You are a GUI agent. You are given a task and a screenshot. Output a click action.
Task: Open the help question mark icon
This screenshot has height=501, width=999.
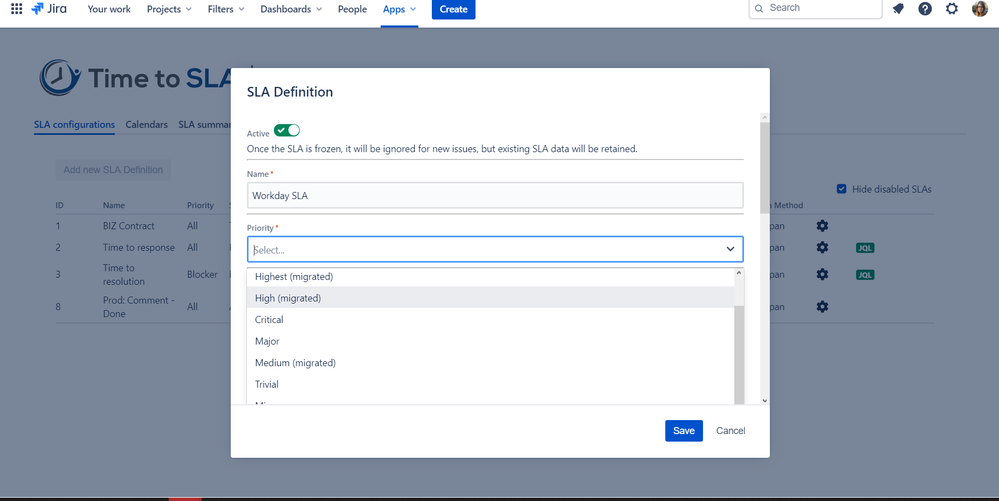tap(925, 9)
